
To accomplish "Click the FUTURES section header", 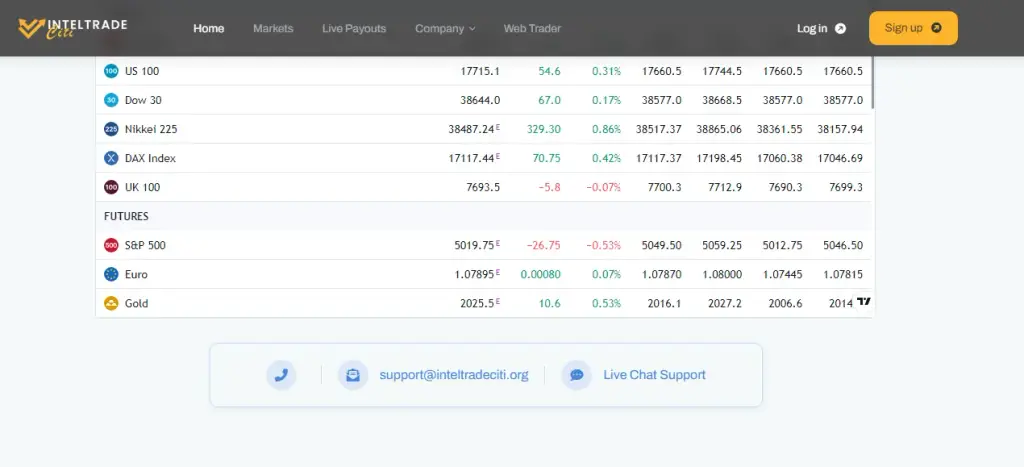I will pos(126,216).
